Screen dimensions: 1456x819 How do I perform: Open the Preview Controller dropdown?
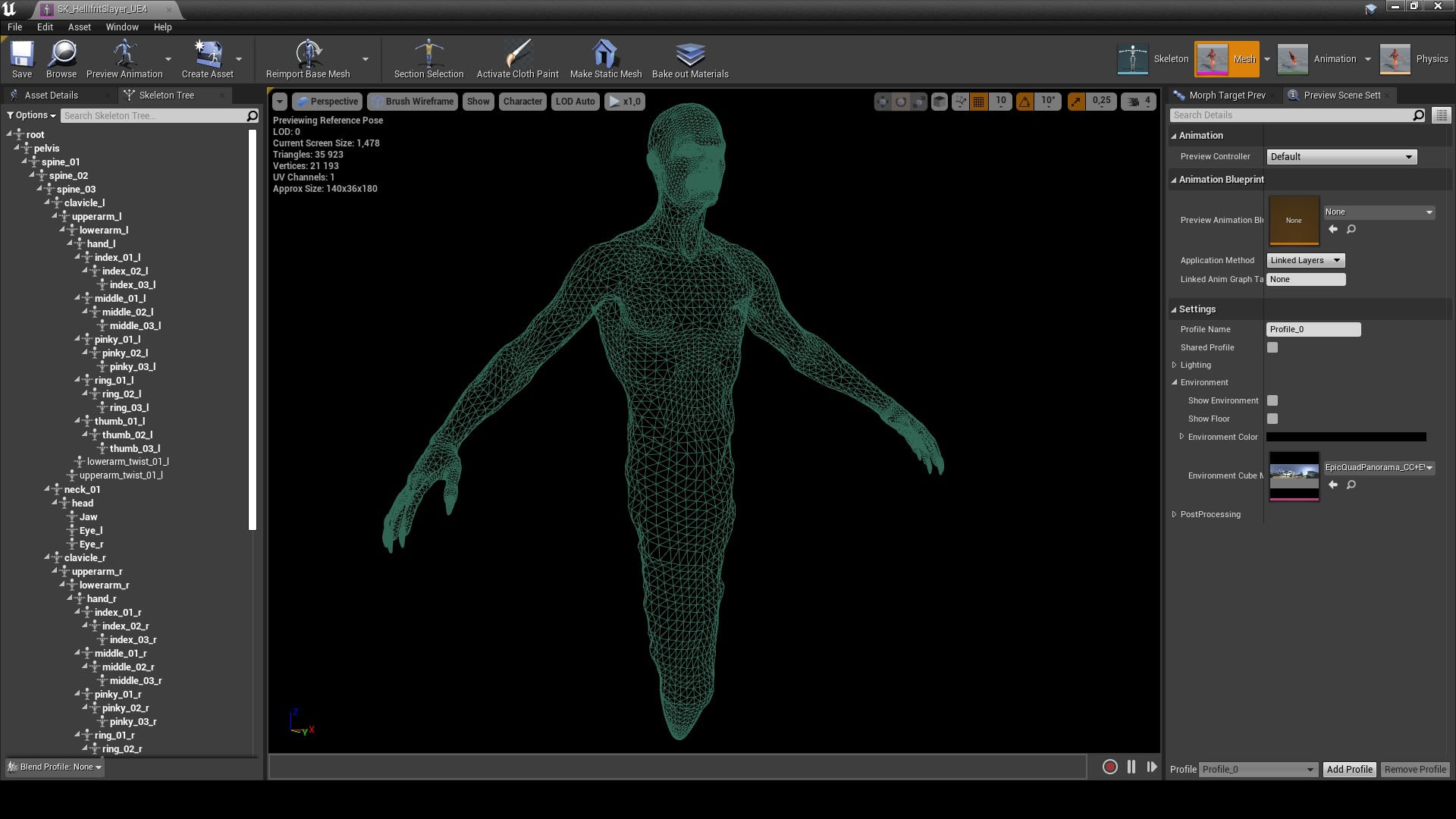(1341, 156)
